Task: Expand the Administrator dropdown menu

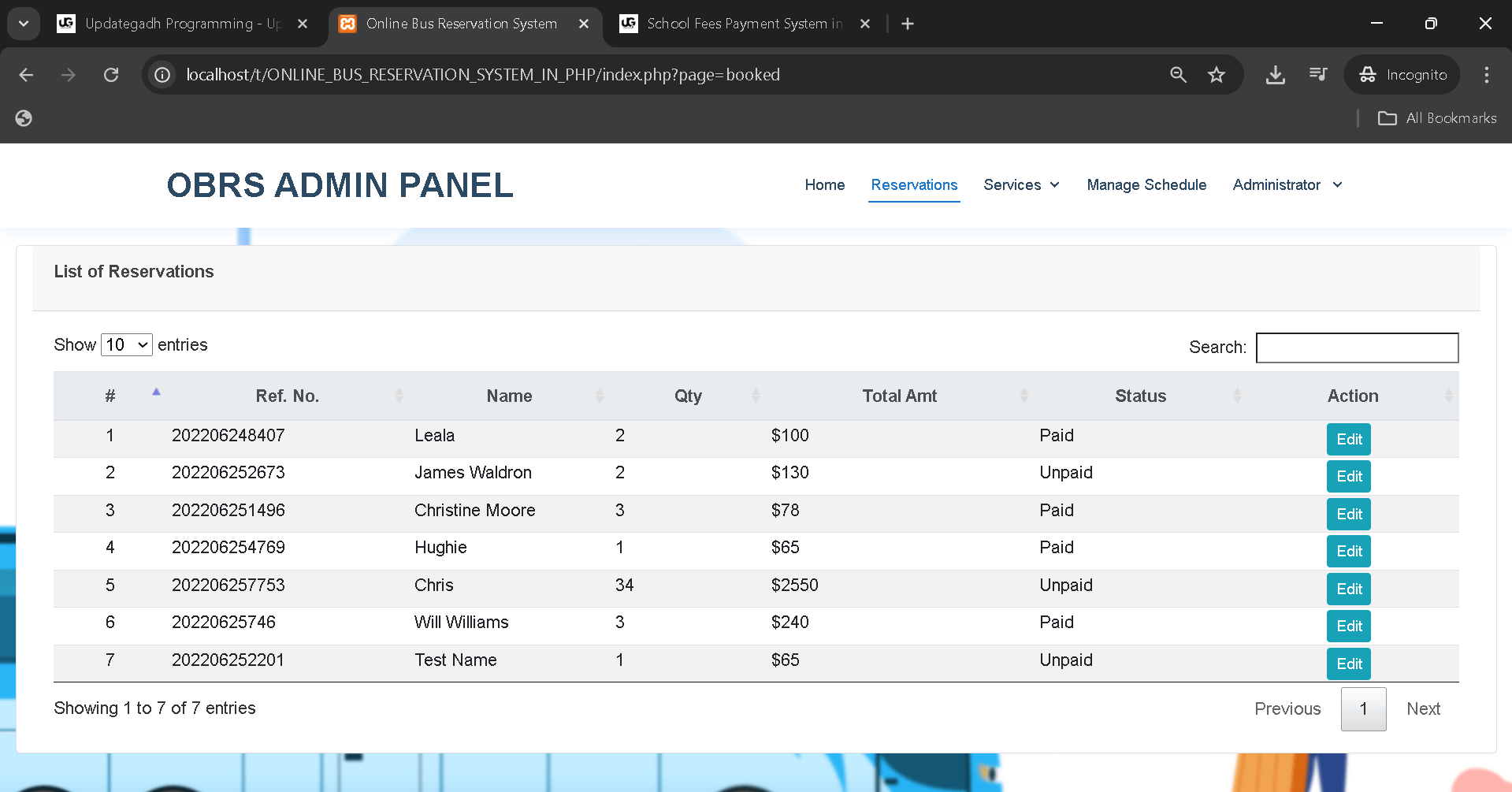Action: click(1287, 185)
